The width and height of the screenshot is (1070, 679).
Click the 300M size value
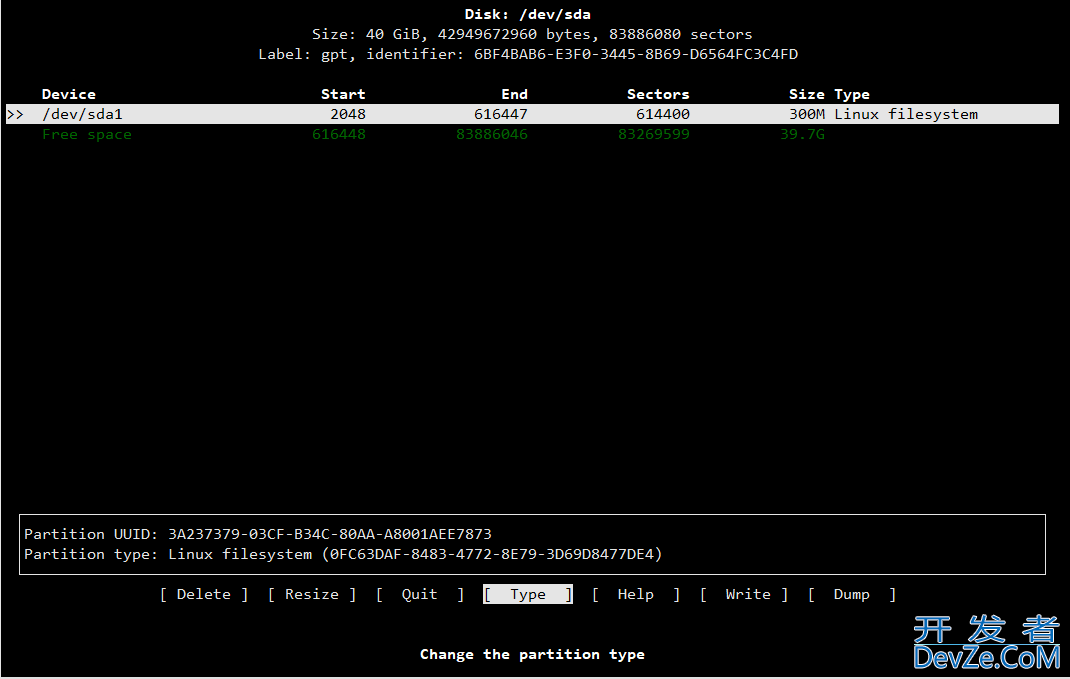(x=807, y=114)
